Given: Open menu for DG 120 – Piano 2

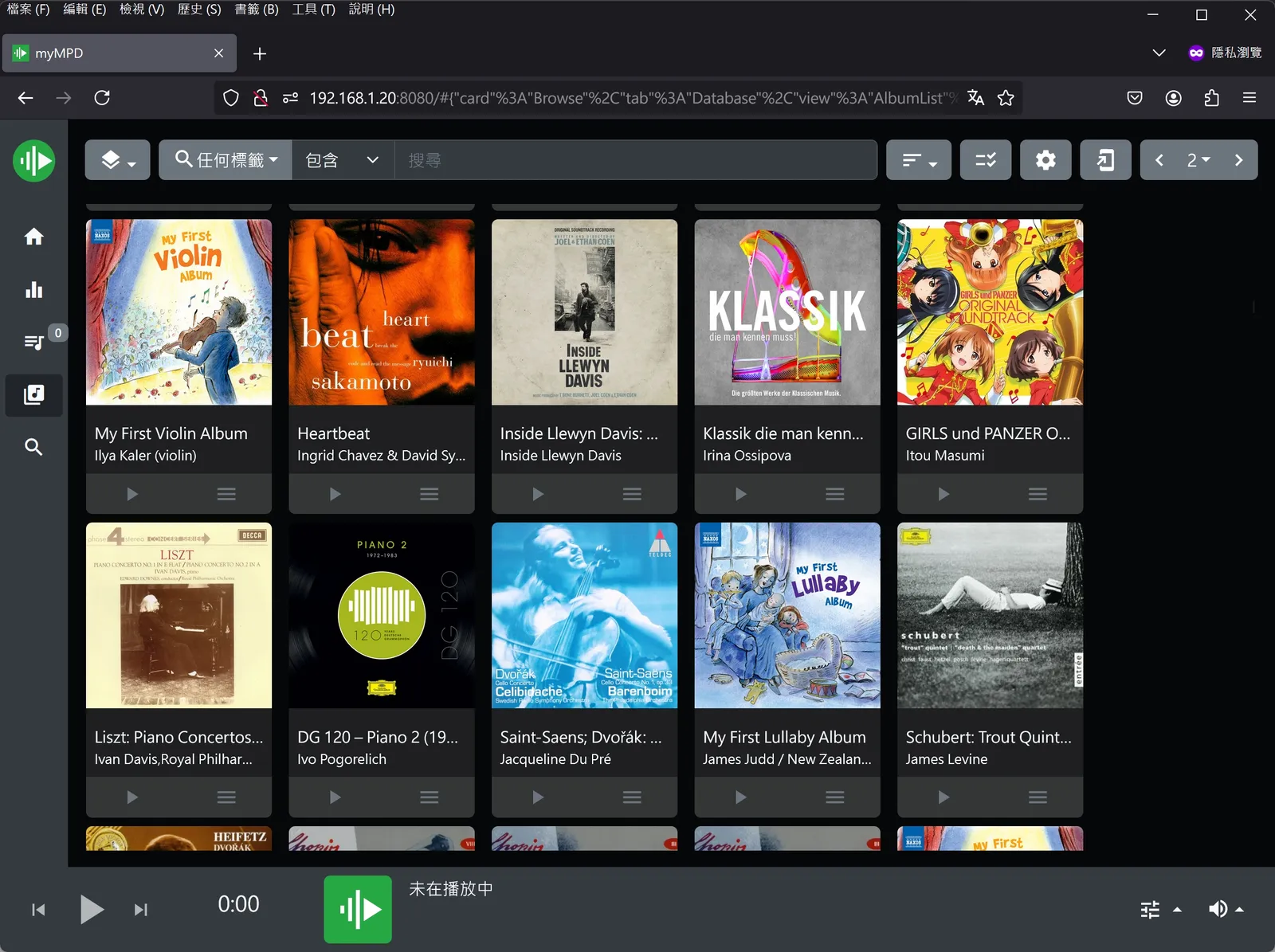Looking at the screenshot, I should point(430,797).
